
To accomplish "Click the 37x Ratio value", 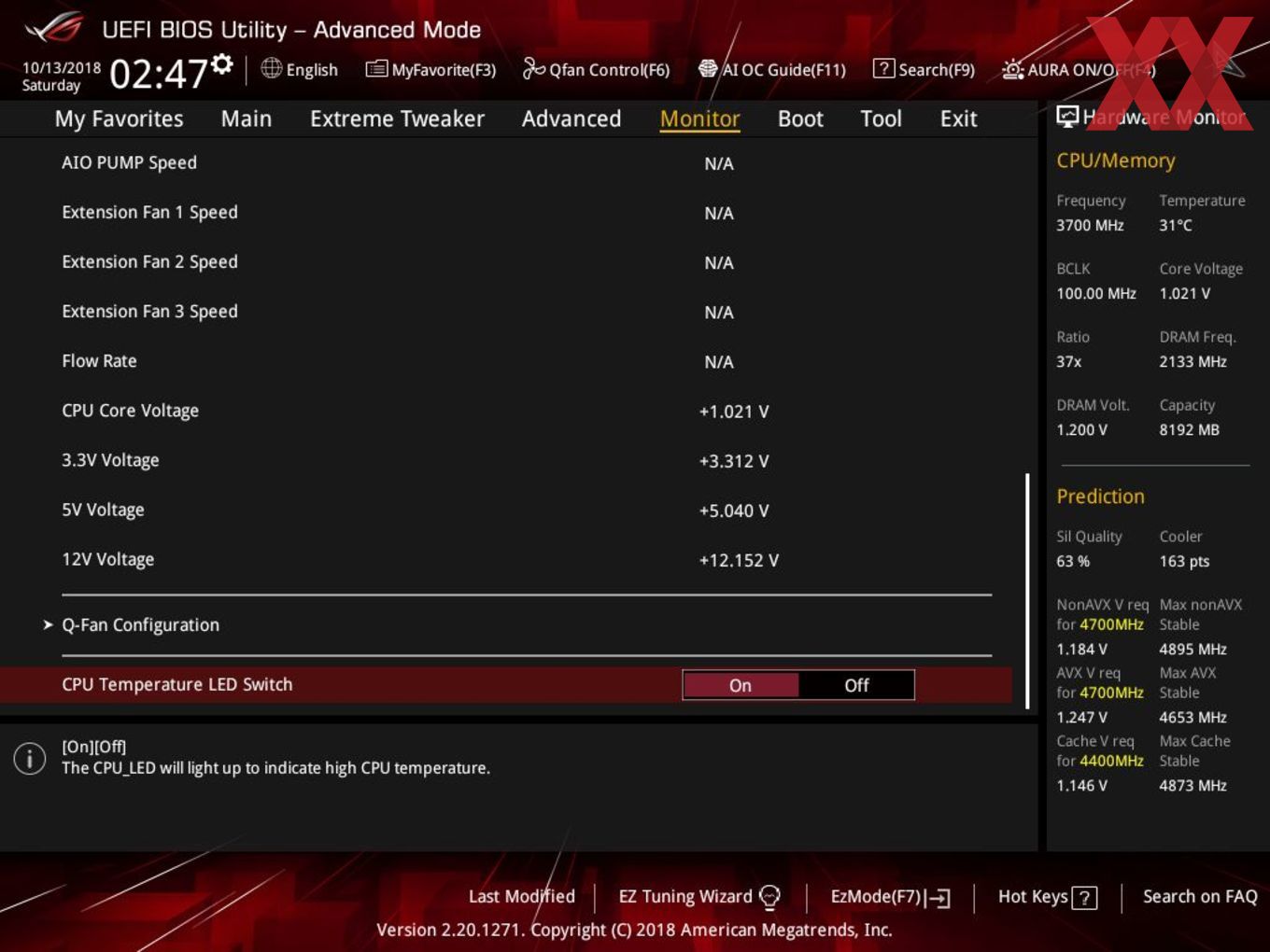I will click(x=1068, y=361).
